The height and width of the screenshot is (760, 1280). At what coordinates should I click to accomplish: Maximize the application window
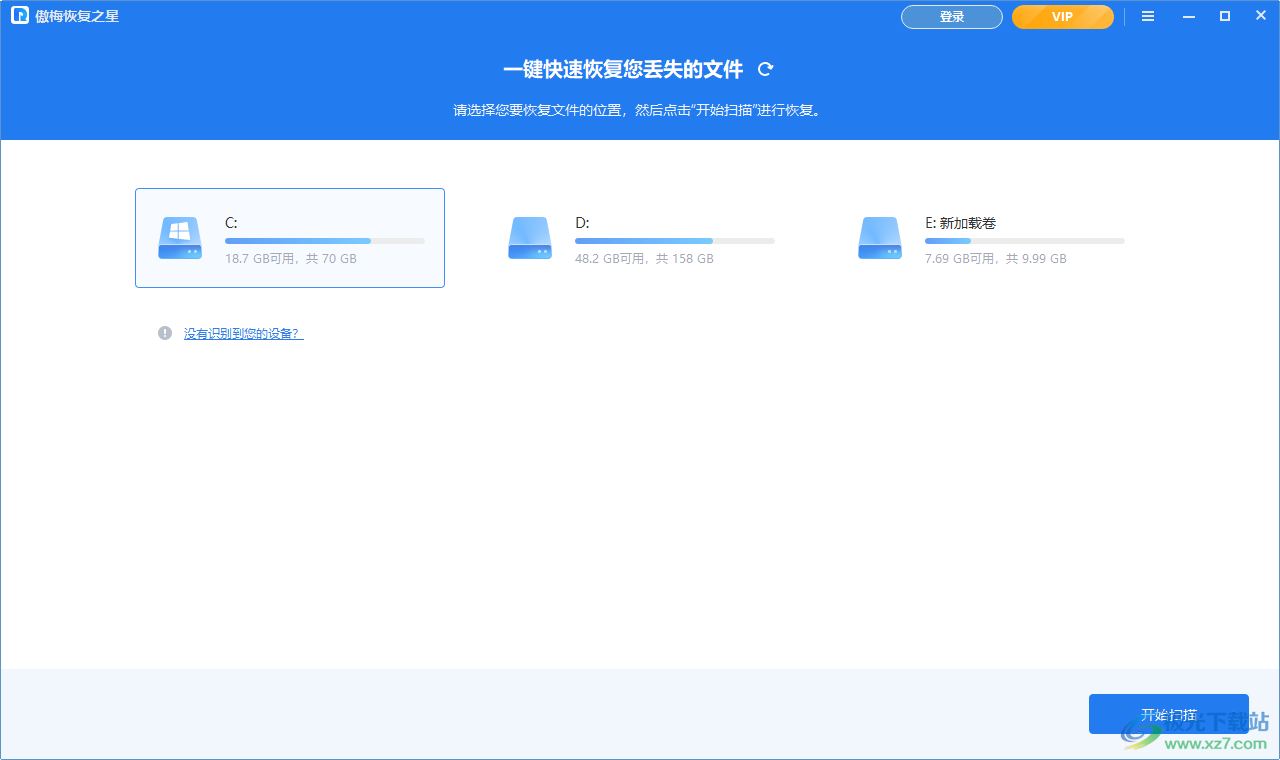tap(1224, 16)
